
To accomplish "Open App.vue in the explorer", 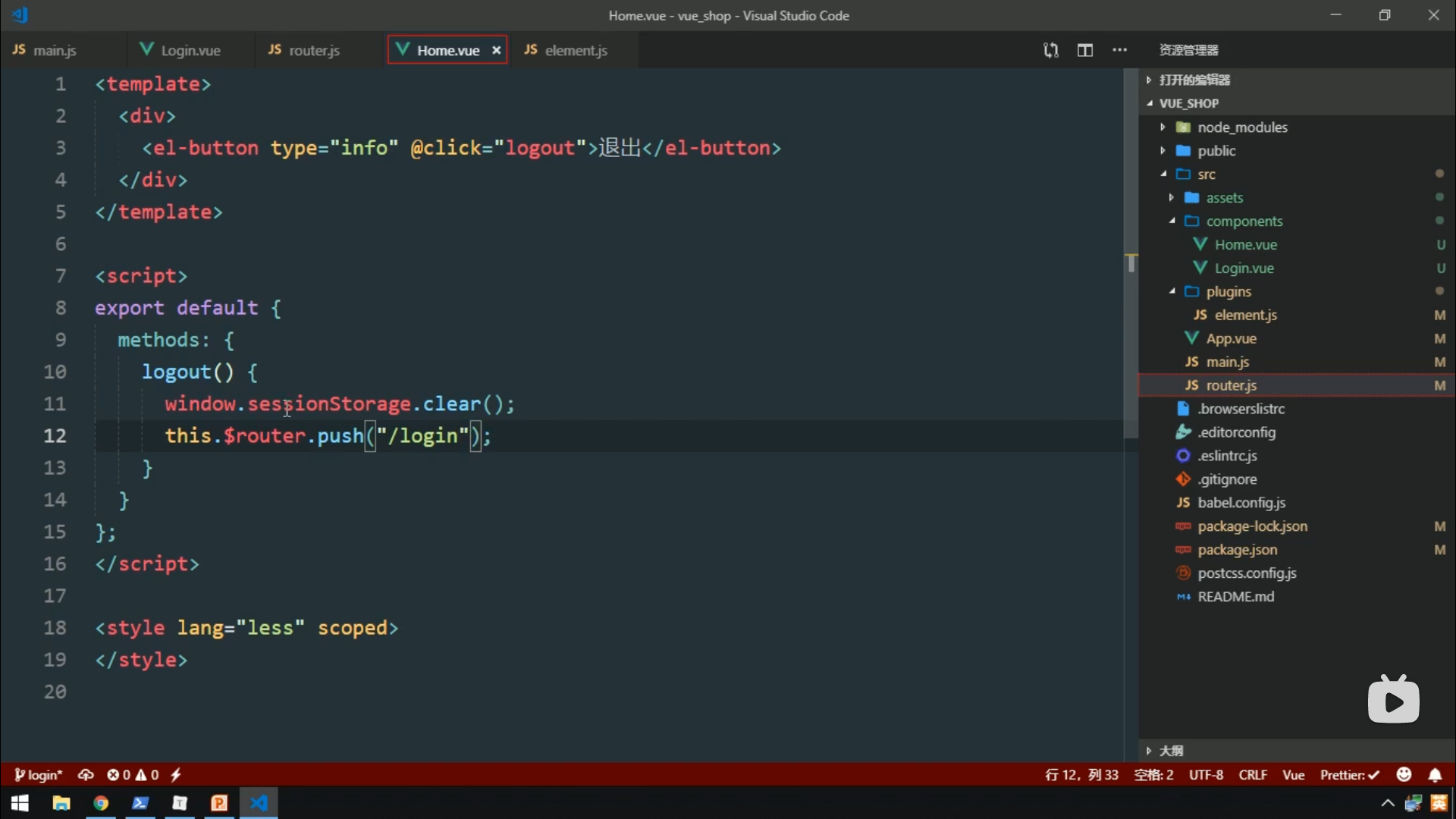I will tap(1297, 338).
